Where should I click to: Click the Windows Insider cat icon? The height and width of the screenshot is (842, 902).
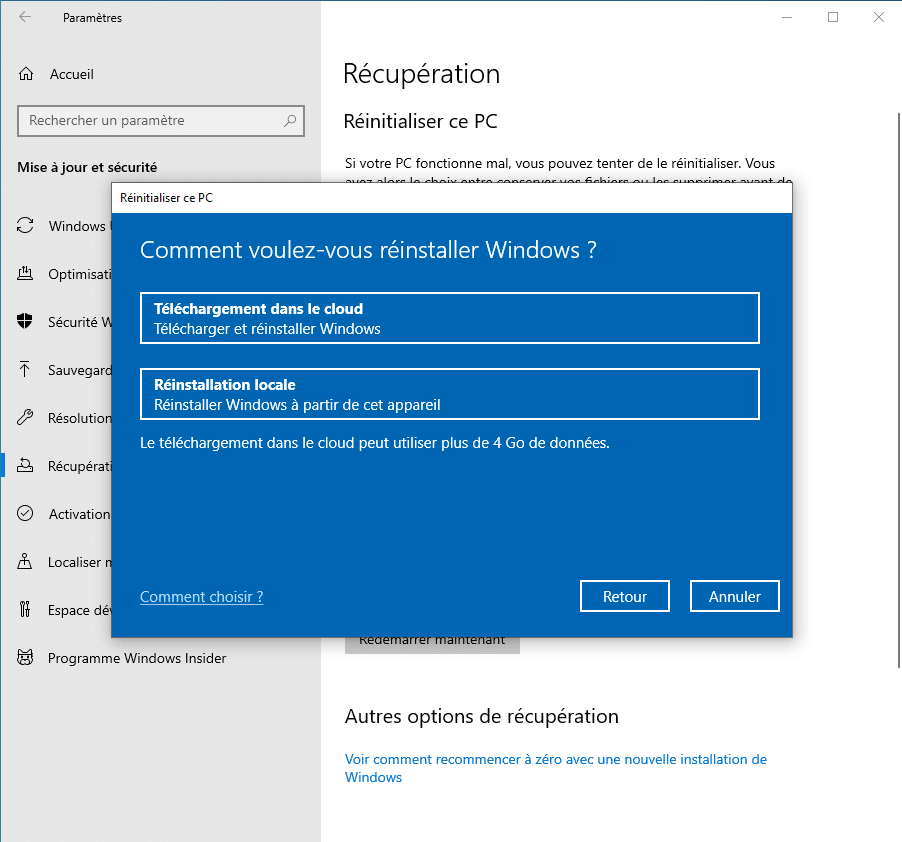click(25, 657)
